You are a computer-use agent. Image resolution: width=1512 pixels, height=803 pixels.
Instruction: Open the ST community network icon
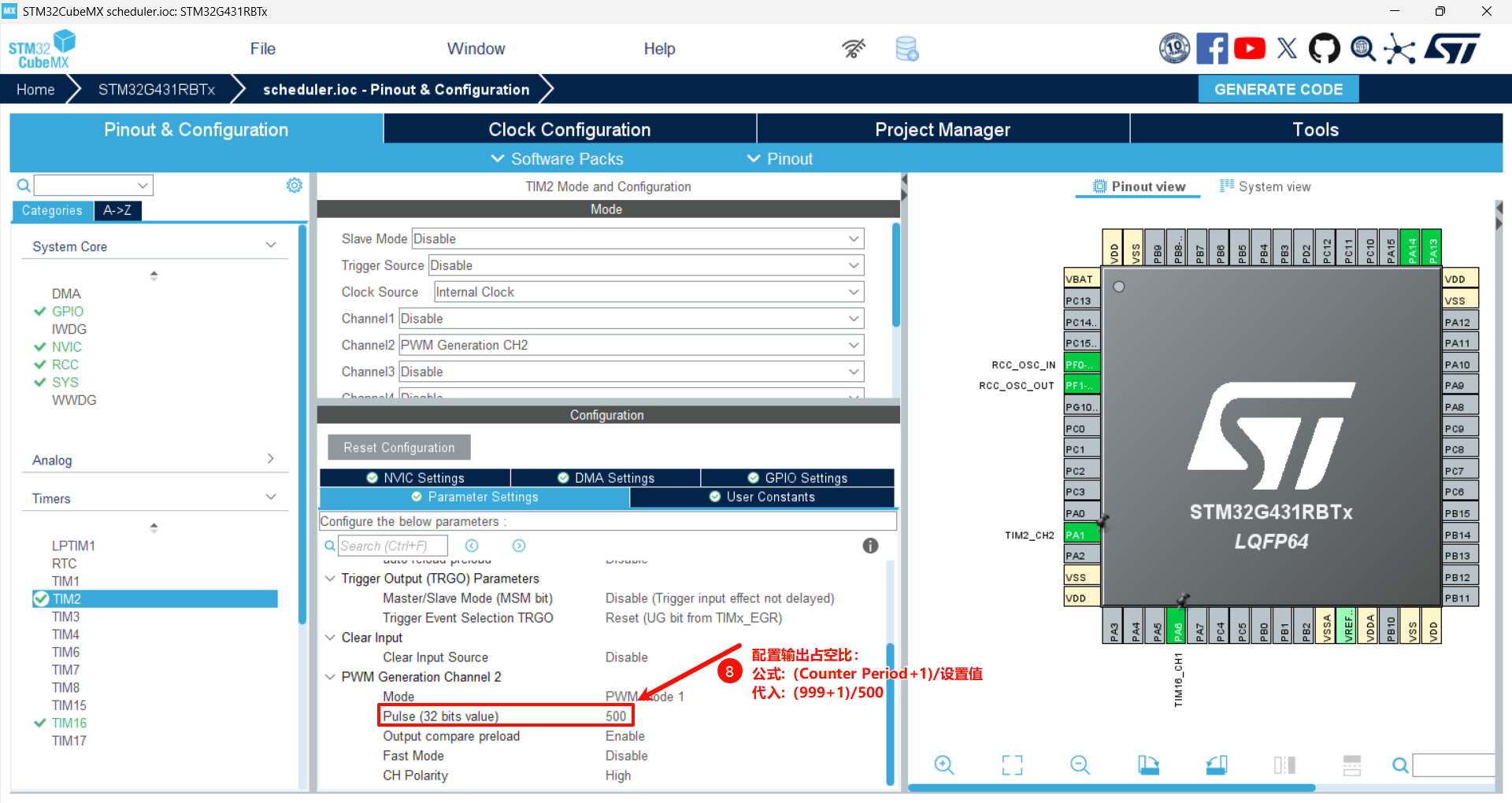[x=1399, y=49]
